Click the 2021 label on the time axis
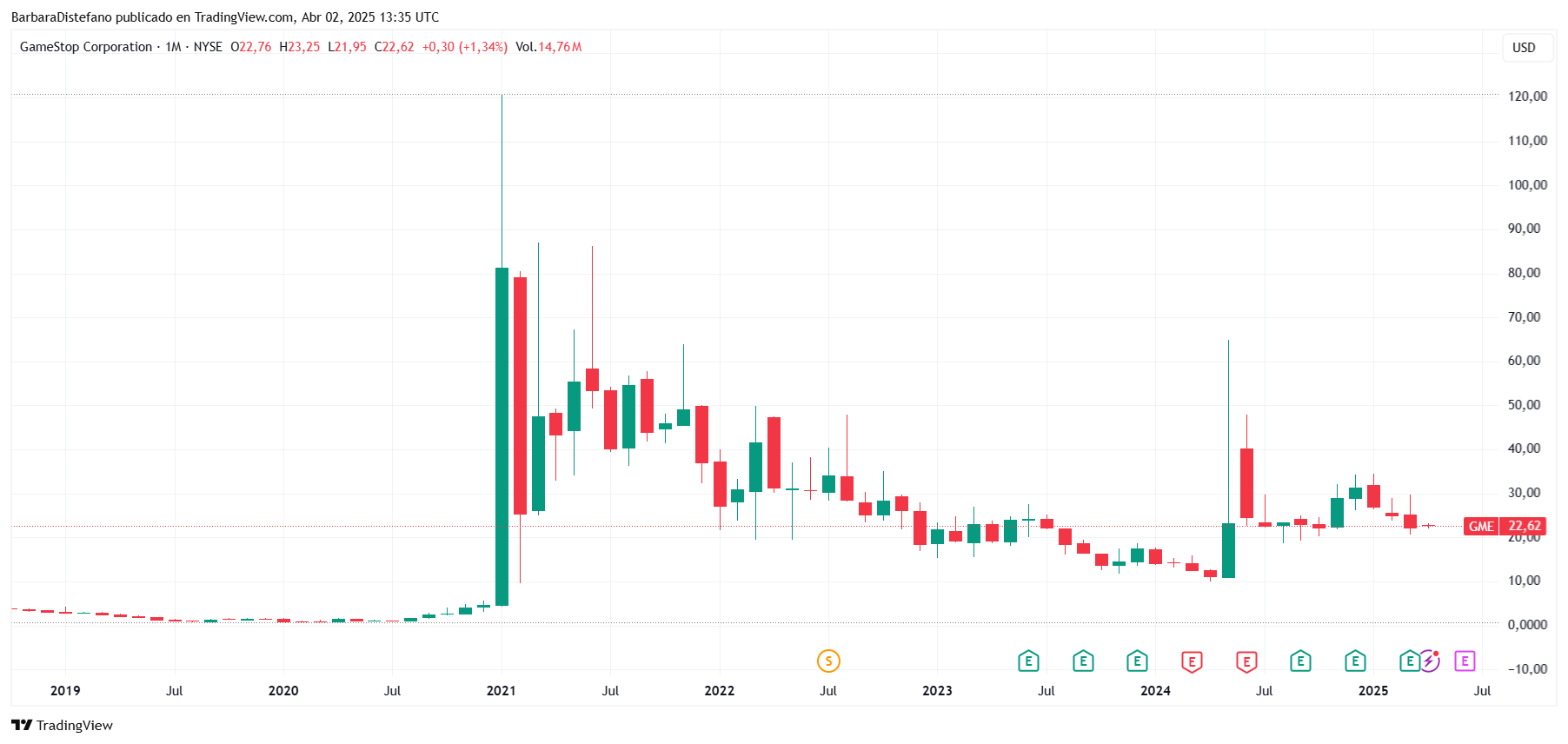 click(501, 691)
